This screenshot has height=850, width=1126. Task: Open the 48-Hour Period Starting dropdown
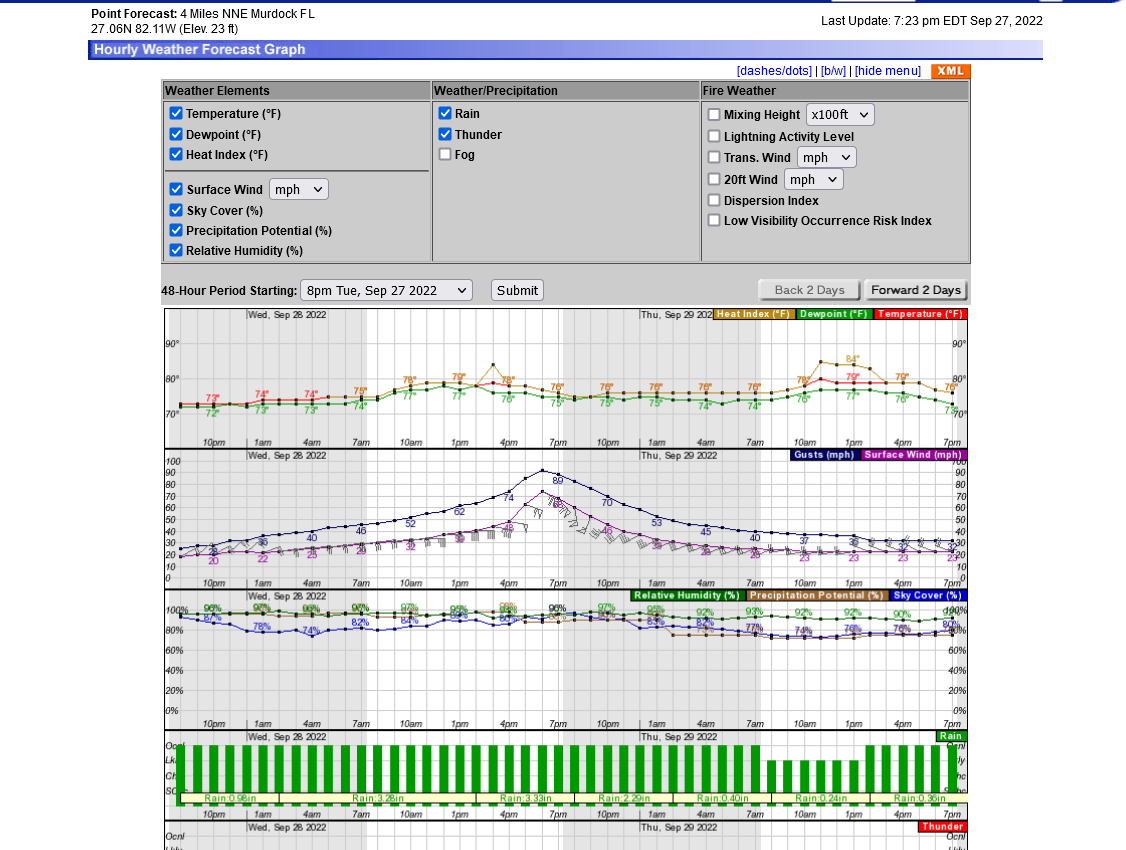click(386, 291)
